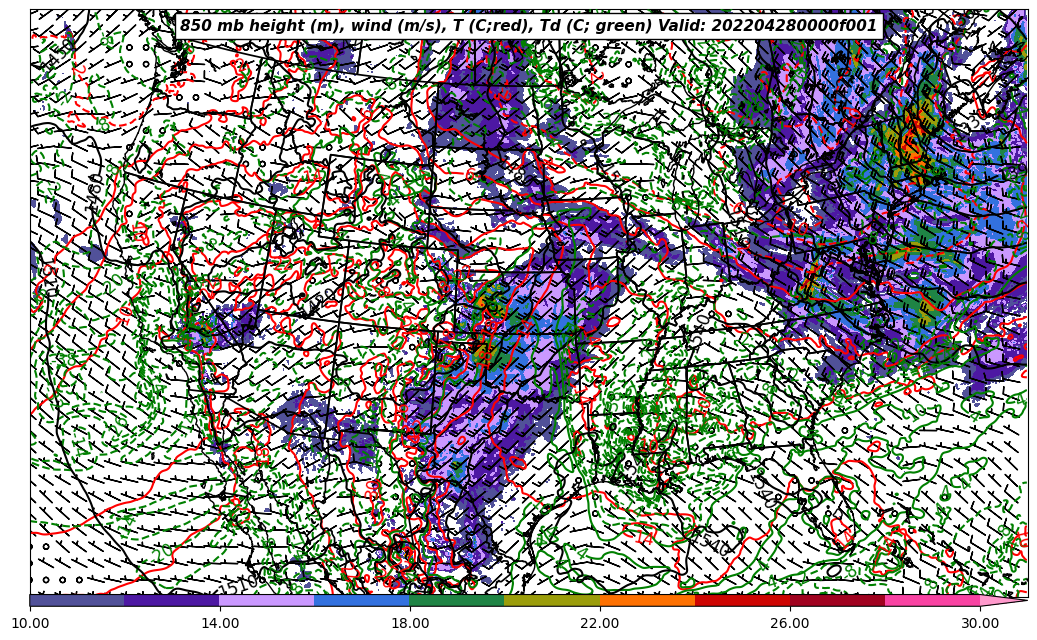Click the 26.00 colorbar tick label
Viewport: 1037px width, 640px height.
(x=790, y=623)
